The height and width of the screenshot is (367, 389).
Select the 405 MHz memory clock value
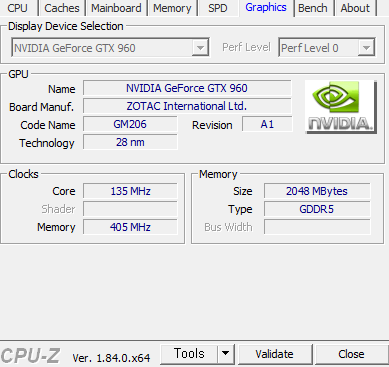pos(130,227)
